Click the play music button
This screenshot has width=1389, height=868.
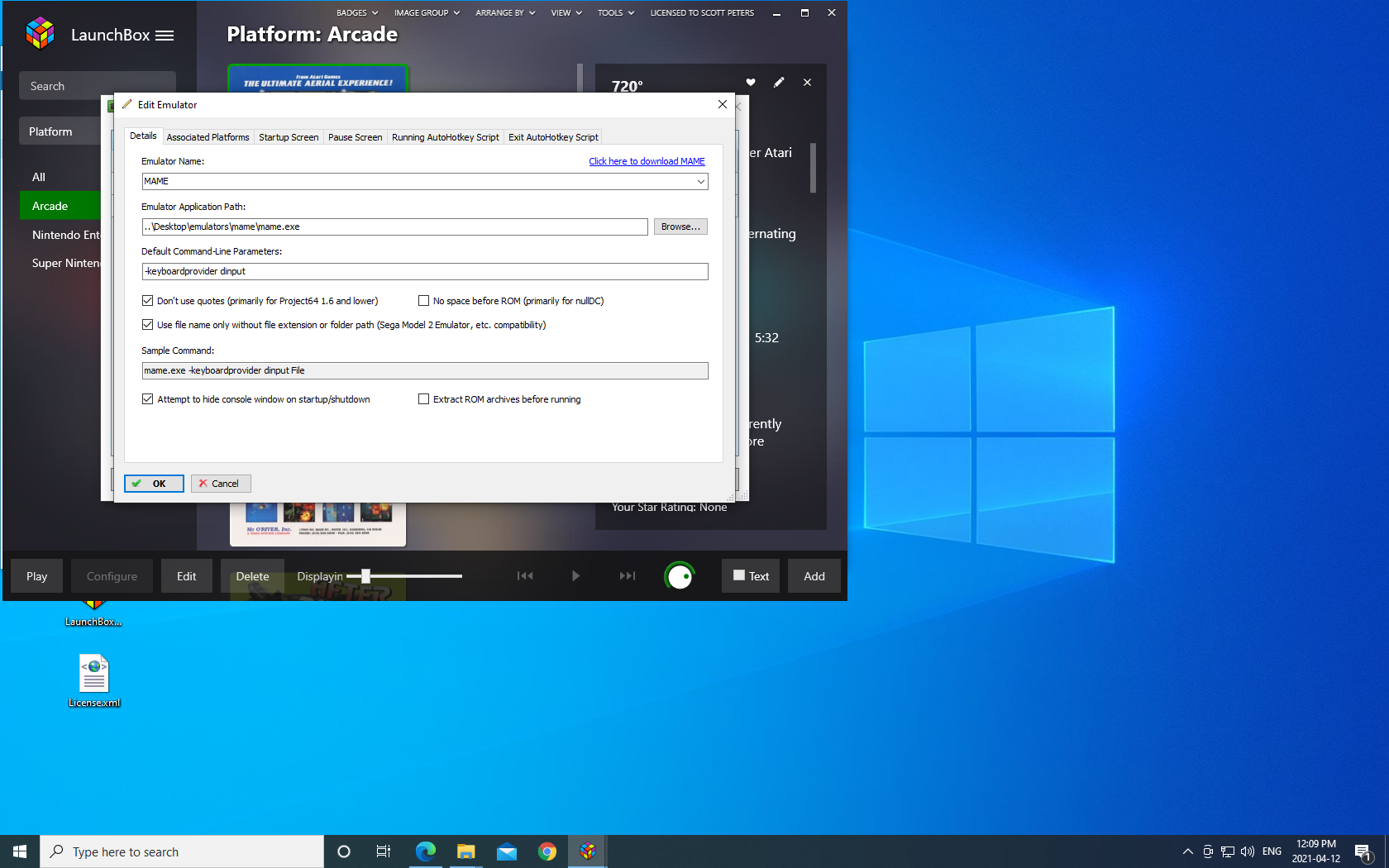(575, 576)
